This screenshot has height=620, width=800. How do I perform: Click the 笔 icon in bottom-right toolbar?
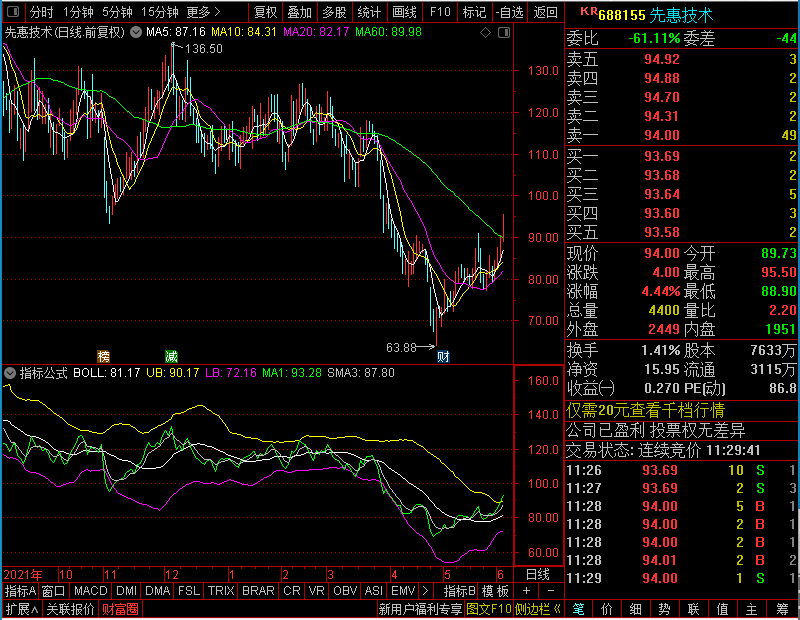pos(579,609)
